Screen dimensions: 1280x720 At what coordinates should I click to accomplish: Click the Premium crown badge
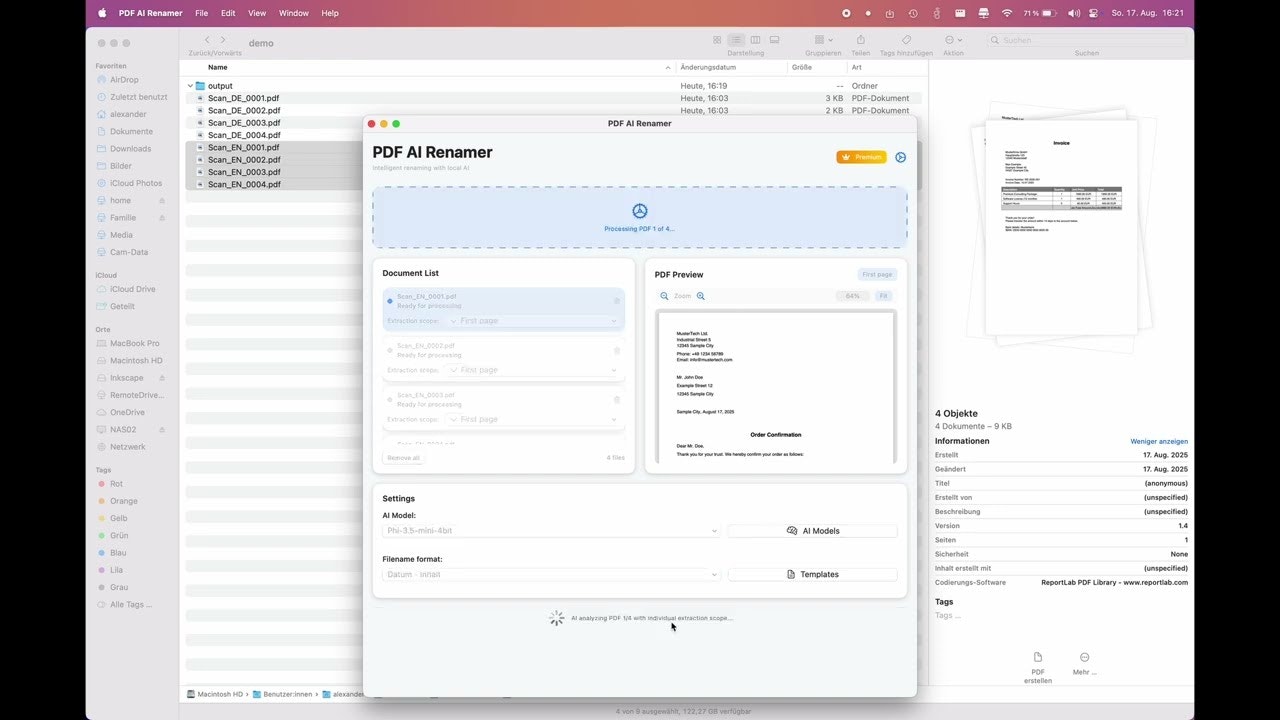pyautogui.click(x=861, y=157)
